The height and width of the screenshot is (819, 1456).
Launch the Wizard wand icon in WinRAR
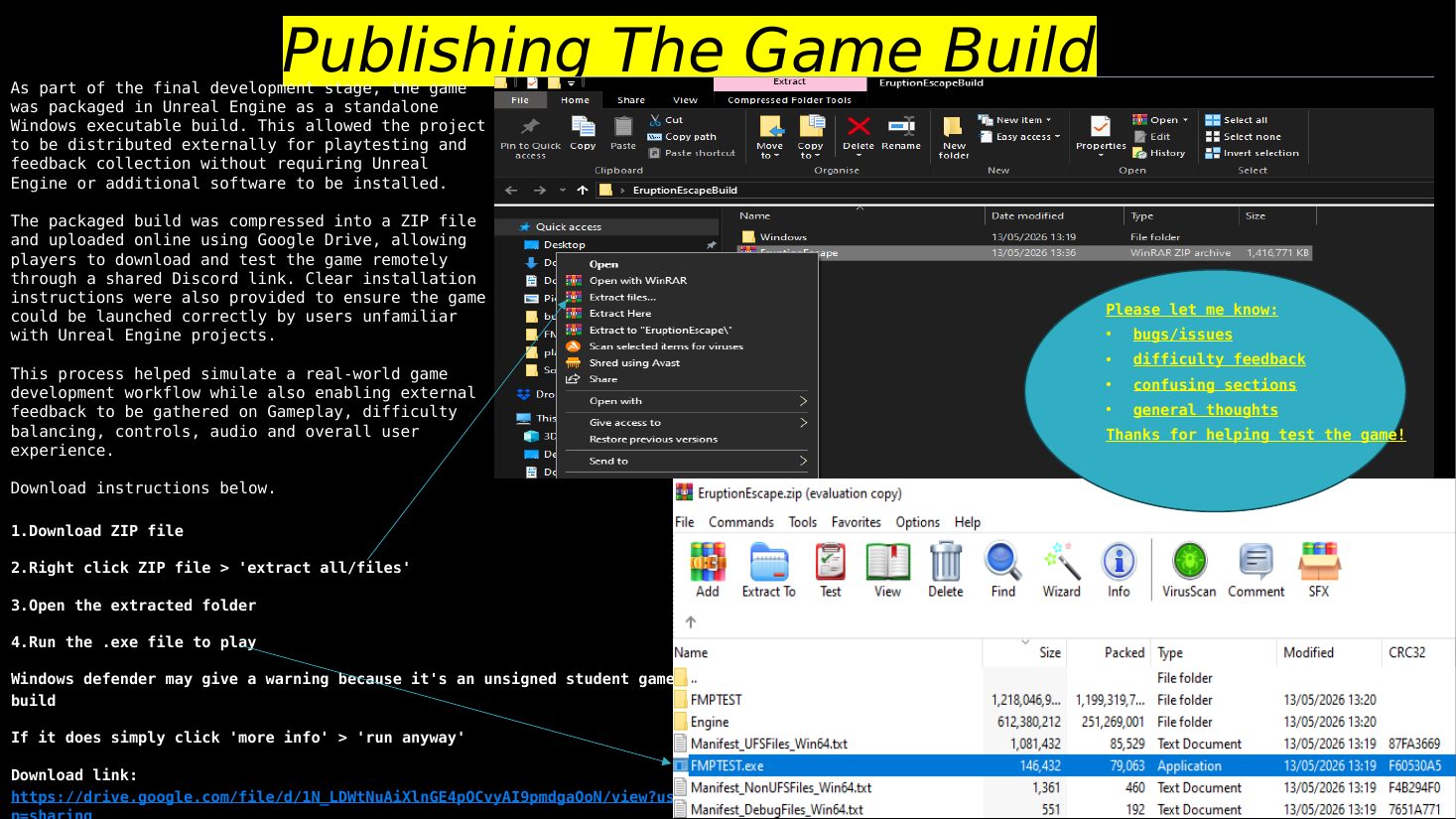[1061, 570]
